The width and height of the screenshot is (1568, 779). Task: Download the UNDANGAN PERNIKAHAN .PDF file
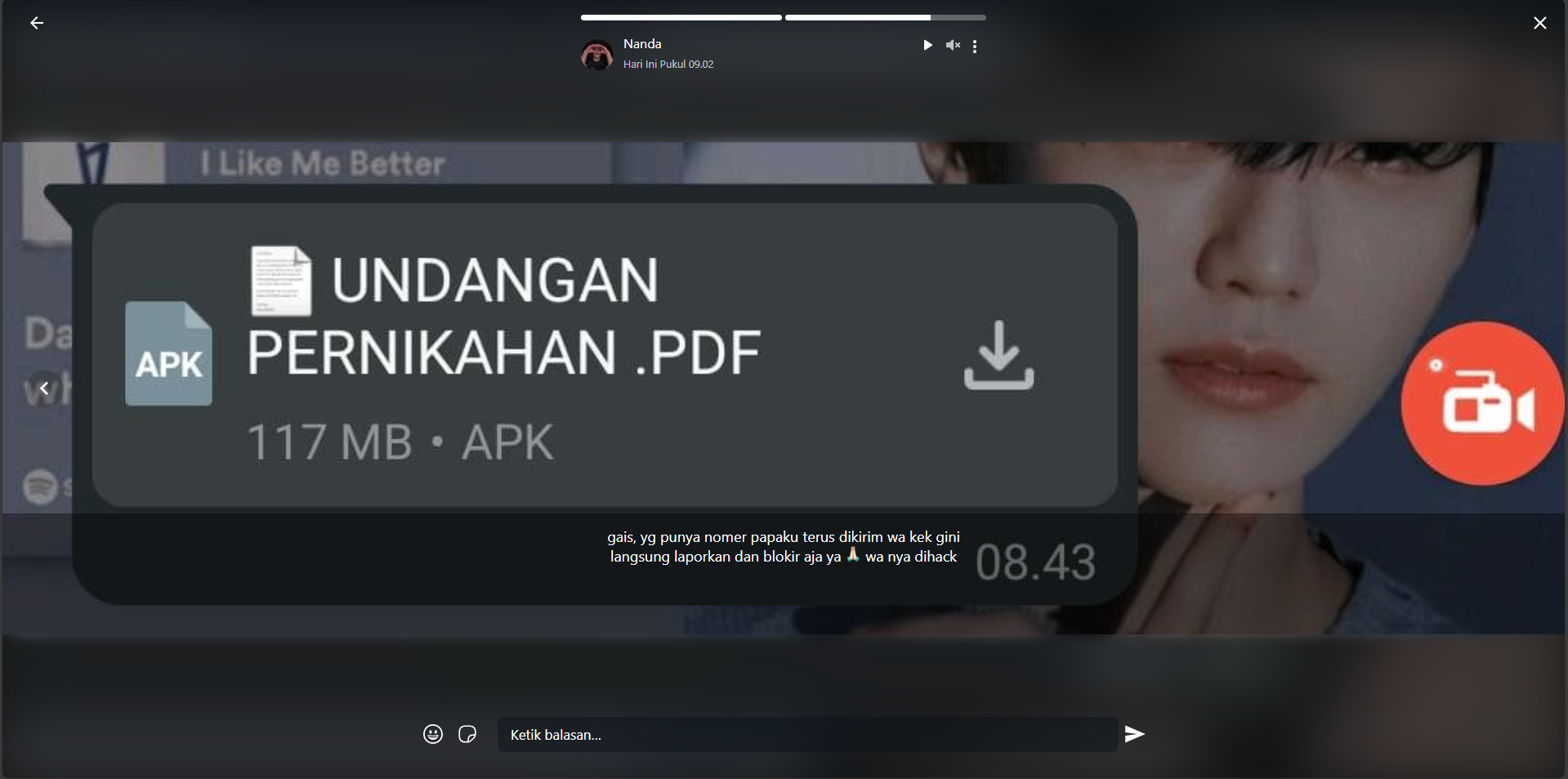pyautogui.click(x=998, y=355)
